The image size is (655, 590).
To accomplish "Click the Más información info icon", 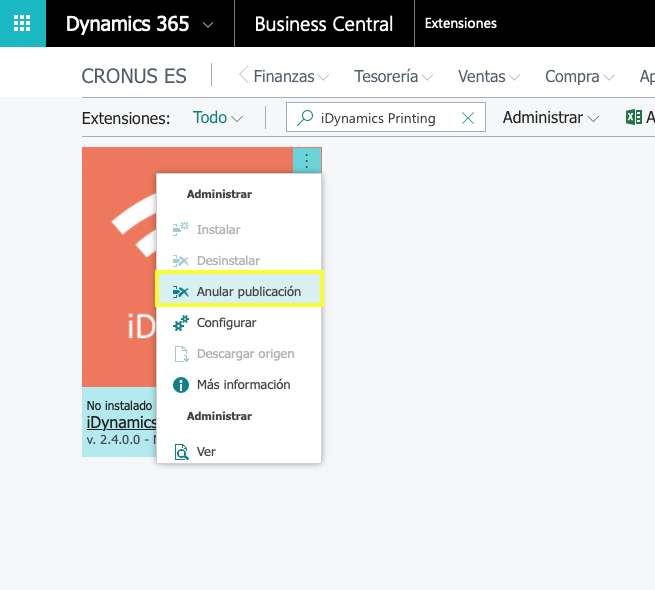I will point(180,385).
